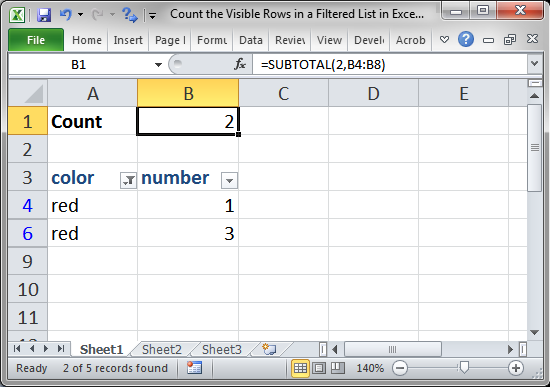Go to previous sheet with navigation arrow
This screenshot has height=387, width=550.
click(32, 349)
